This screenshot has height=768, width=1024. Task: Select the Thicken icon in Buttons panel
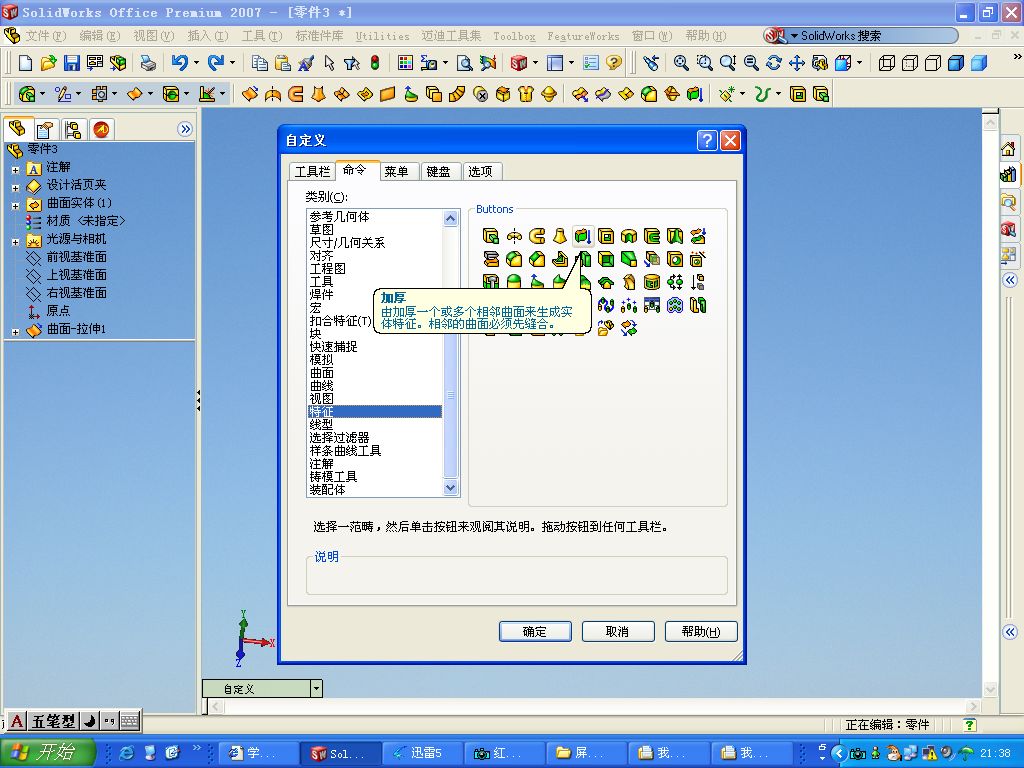tap(583, 236)
